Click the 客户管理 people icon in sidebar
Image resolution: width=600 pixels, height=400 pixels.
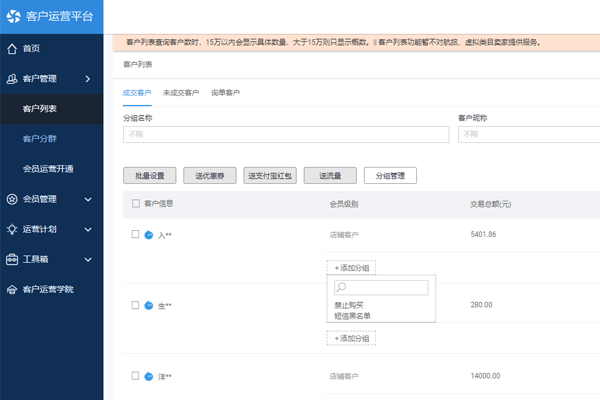[11, 78]
